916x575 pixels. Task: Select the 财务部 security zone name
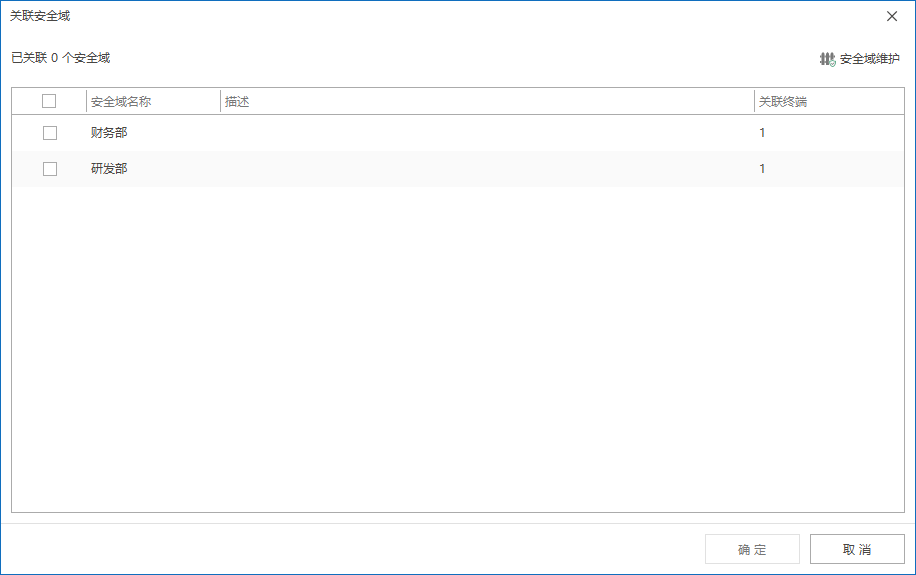click(109, 133)
